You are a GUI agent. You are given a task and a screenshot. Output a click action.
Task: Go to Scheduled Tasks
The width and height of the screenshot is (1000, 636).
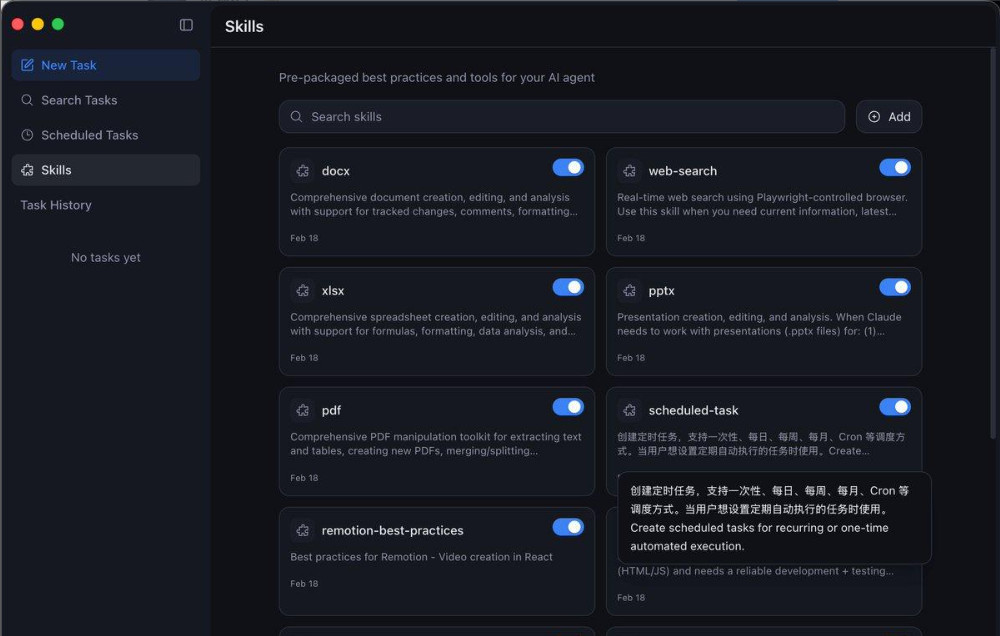click(106, 135)
